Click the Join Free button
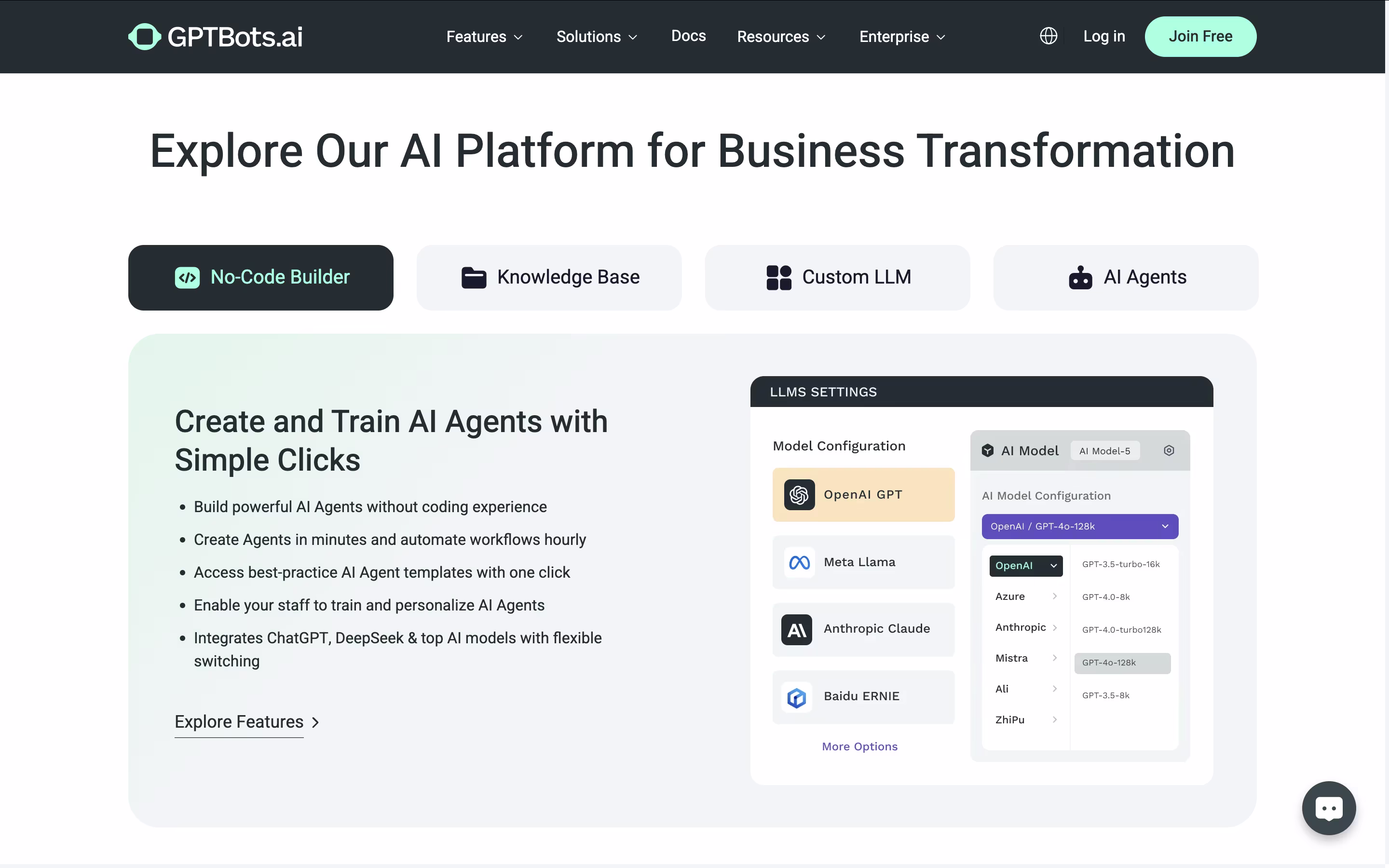Viewport: 1389px width, 868px height. [x=1200, y=37]
